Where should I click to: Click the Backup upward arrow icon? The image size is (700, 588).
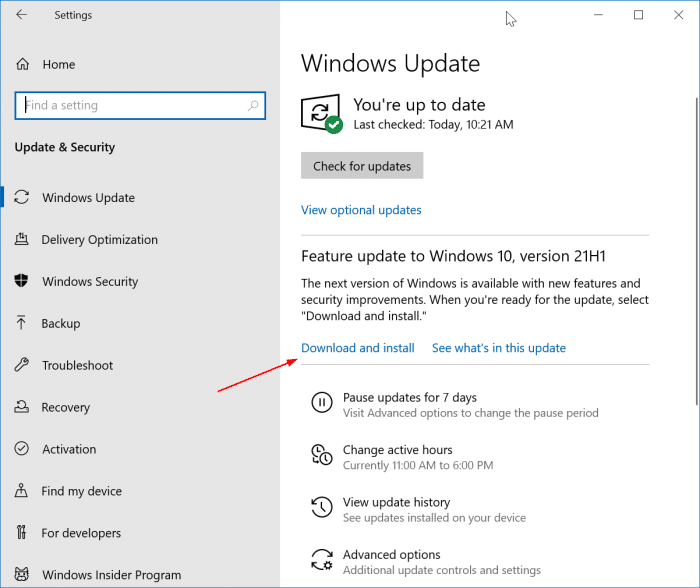click(x=21, y=323)
